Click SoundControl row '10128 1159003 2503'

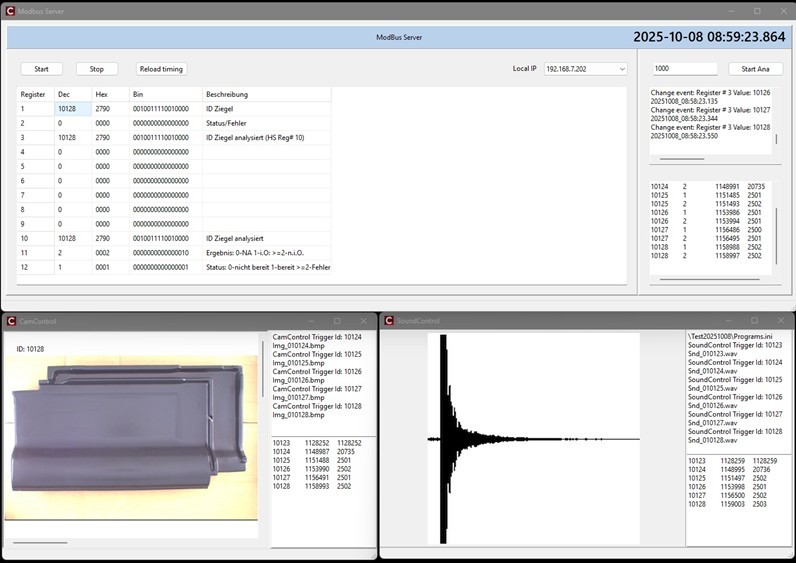click(x=727, y=504)
